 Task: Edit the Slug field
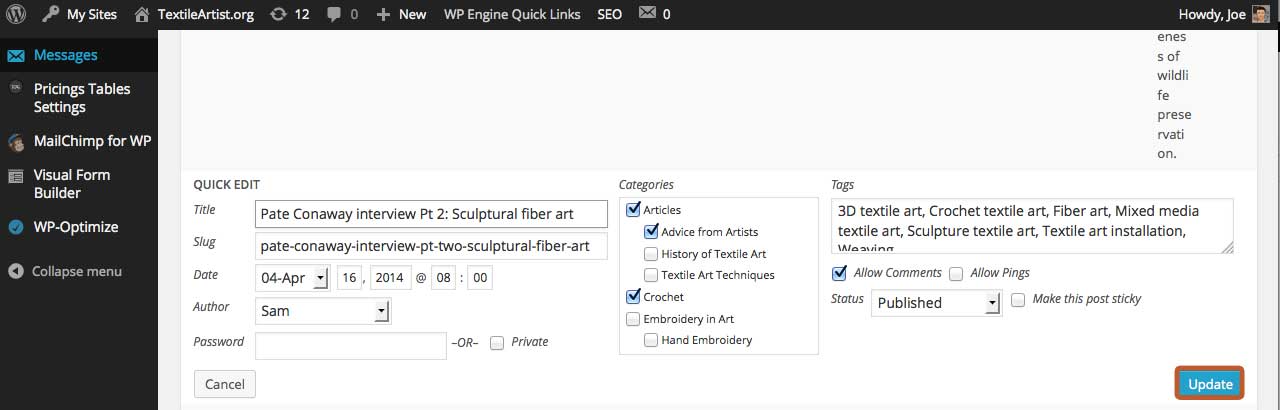click(431, 246)
